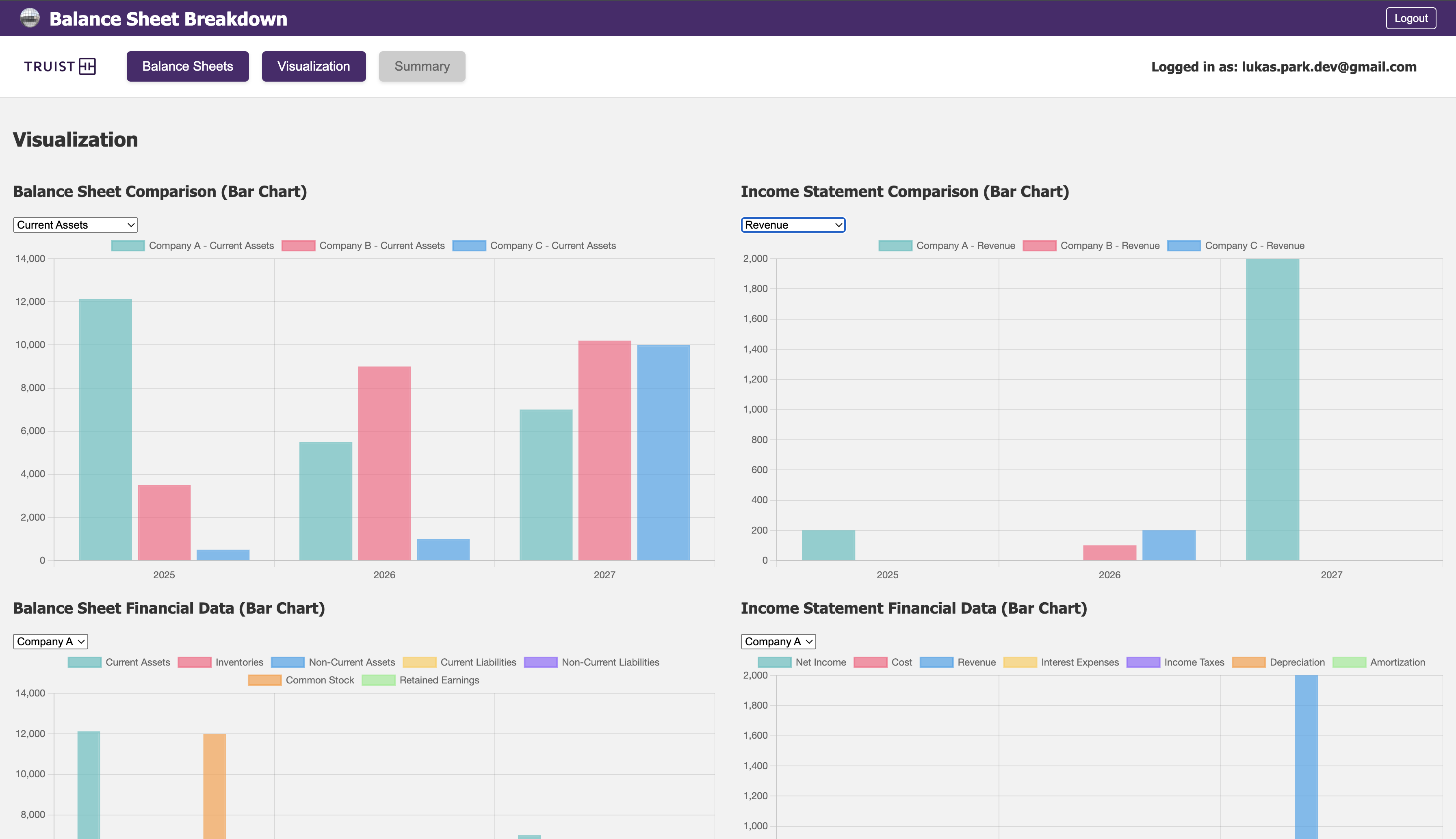Image resolution: width=1456 pixels, height=839 pixels.
Task: Toggle the Depreciation legend swatch
Action: coord(1248,662)
